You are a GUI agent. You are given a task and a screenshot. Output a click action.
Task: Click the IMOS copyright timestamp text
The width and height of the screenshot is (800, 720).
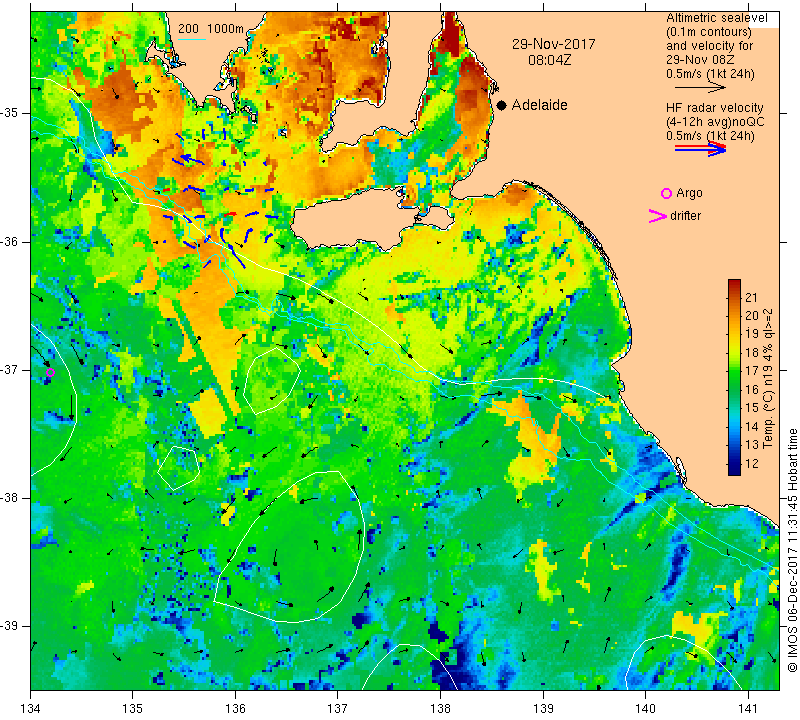(x=791, y=550)
